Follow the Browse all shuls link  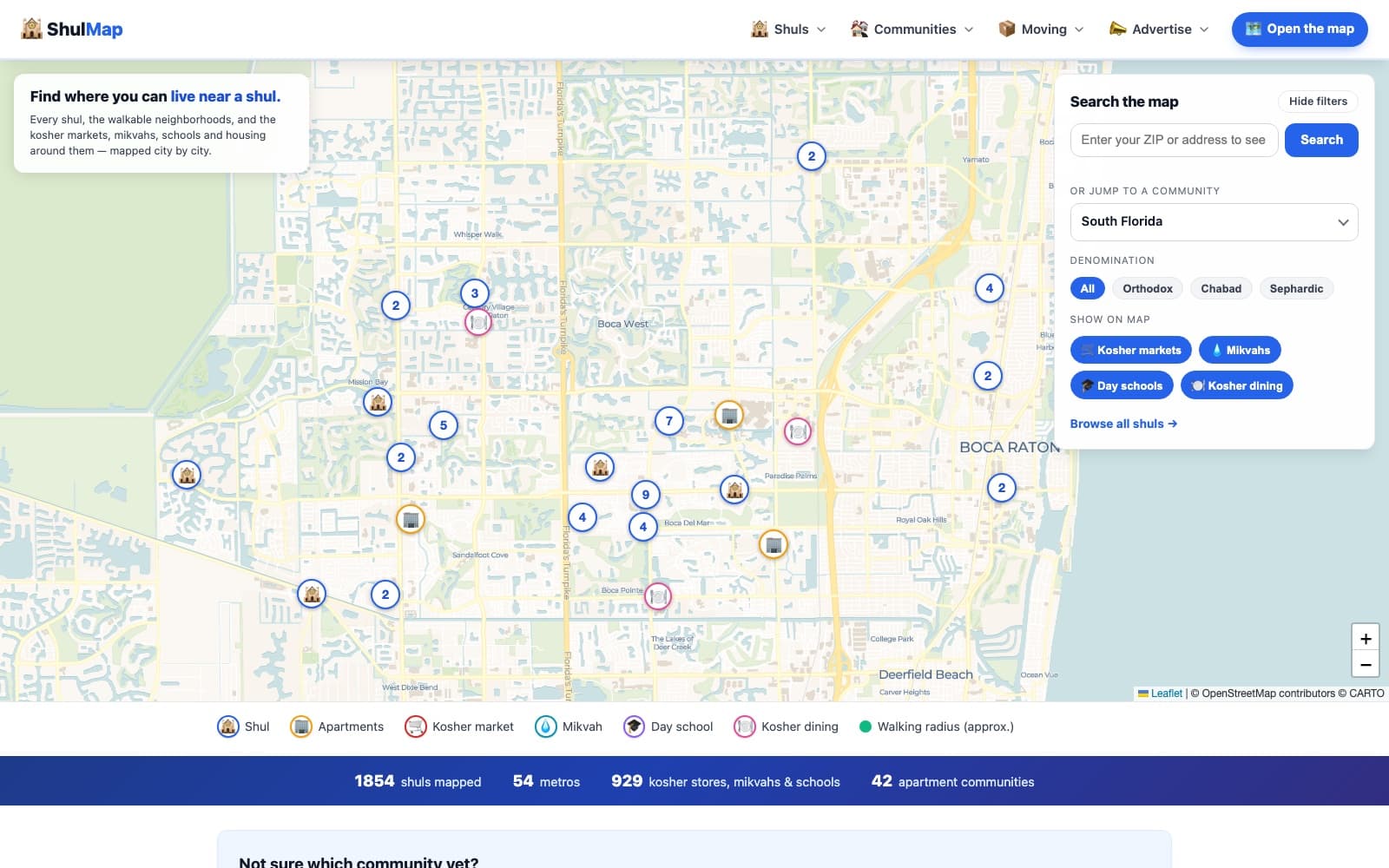[1123, 424]
